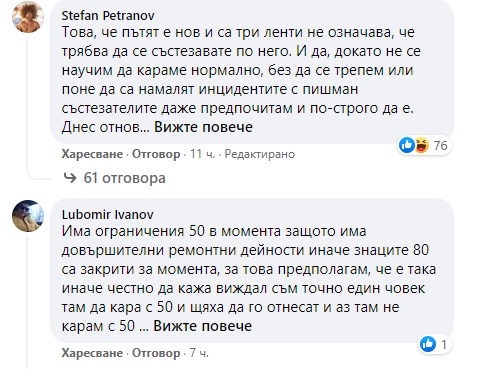495x369 pixels.
Task: Click the reply arrow icon beside 61 отговора
Action: pos(70,178)
